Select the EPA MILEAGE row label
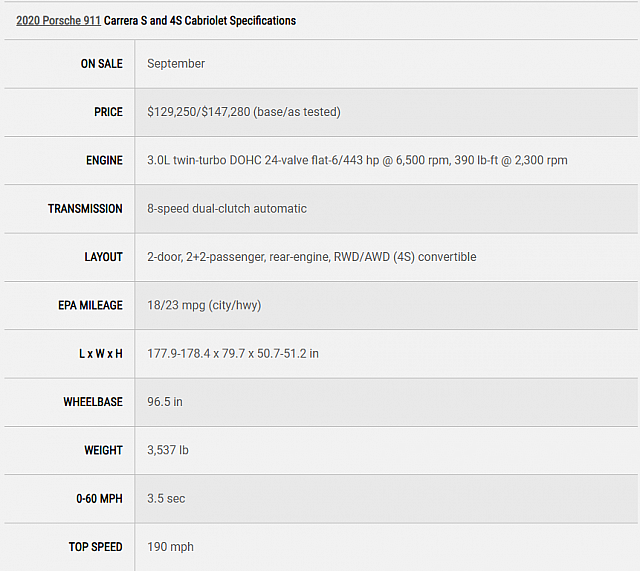 [x=90, y=305]
